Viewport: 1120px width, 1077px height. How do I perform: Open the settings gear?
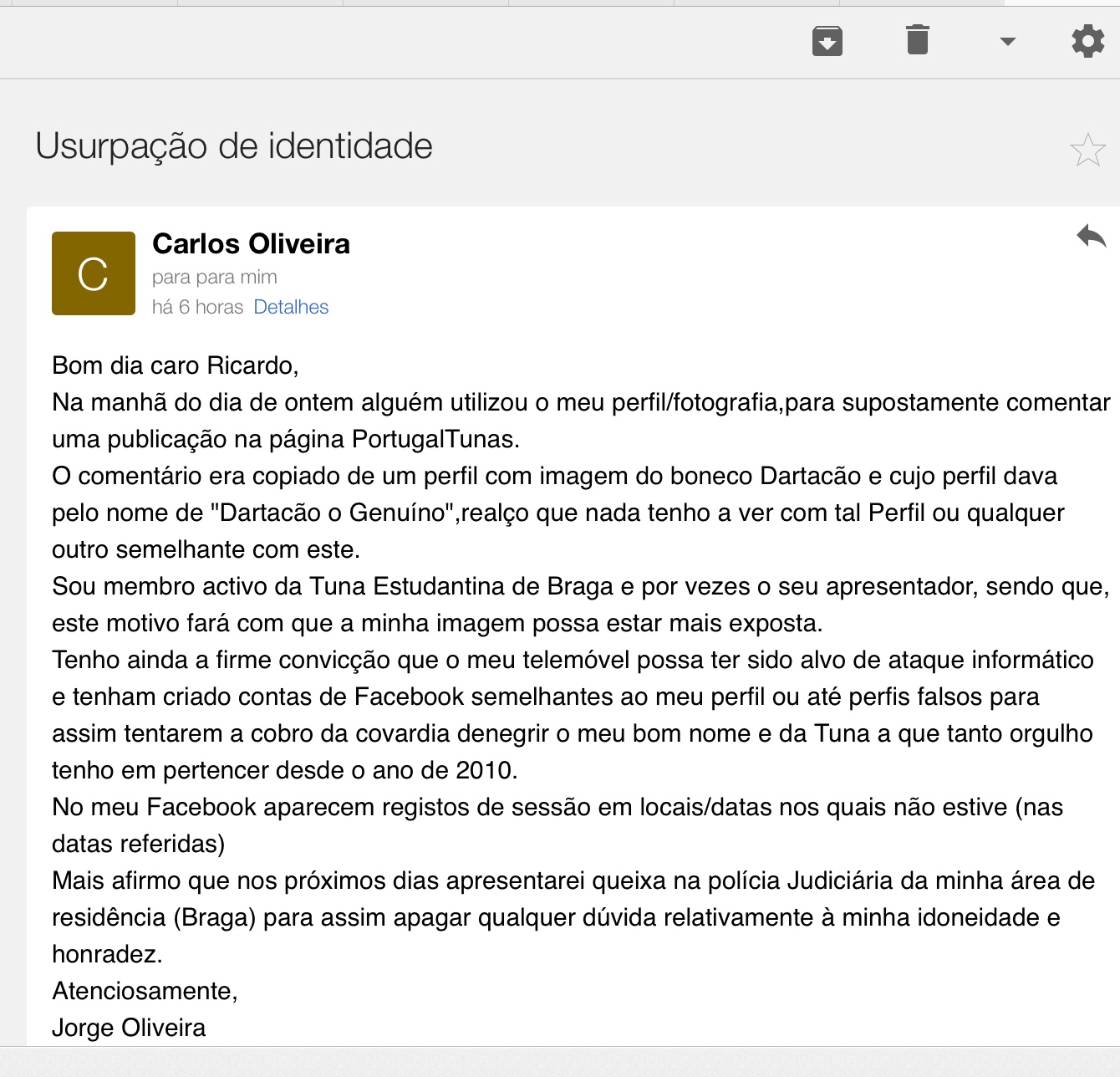[1087, 40]
